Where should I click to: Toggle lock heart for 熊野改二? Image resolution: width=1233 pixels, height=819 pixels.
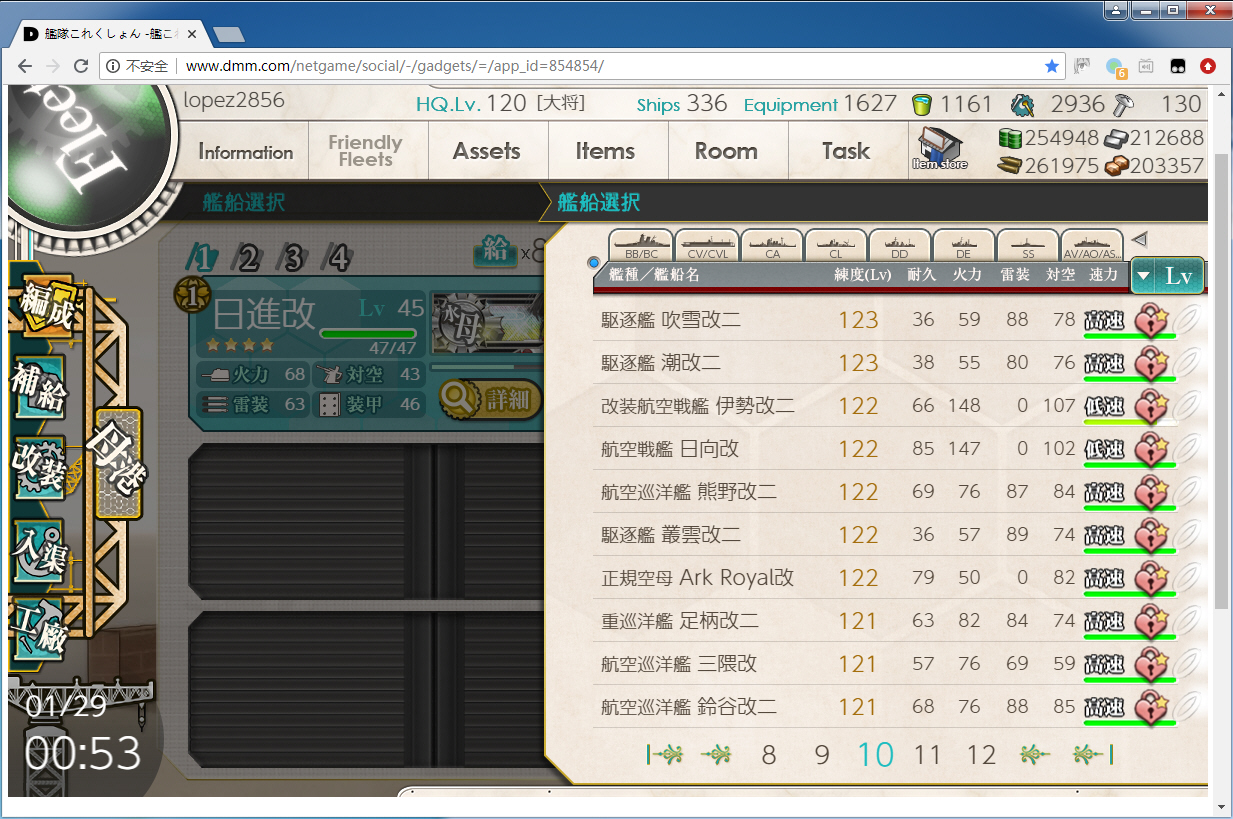(1153, 493)
